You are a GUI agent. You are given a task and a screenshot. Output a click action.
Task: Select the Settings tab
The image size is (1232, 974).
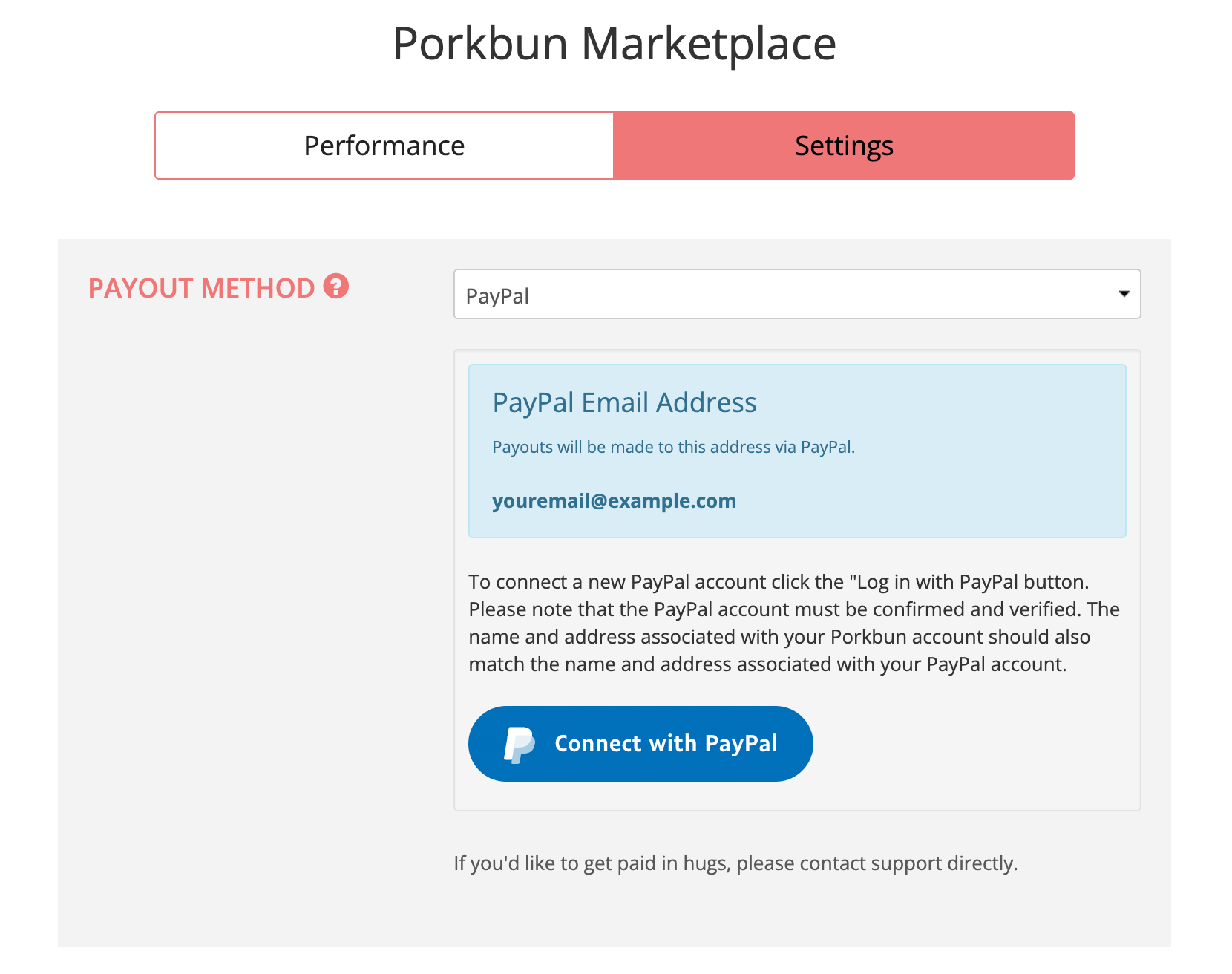click(844, 146)
